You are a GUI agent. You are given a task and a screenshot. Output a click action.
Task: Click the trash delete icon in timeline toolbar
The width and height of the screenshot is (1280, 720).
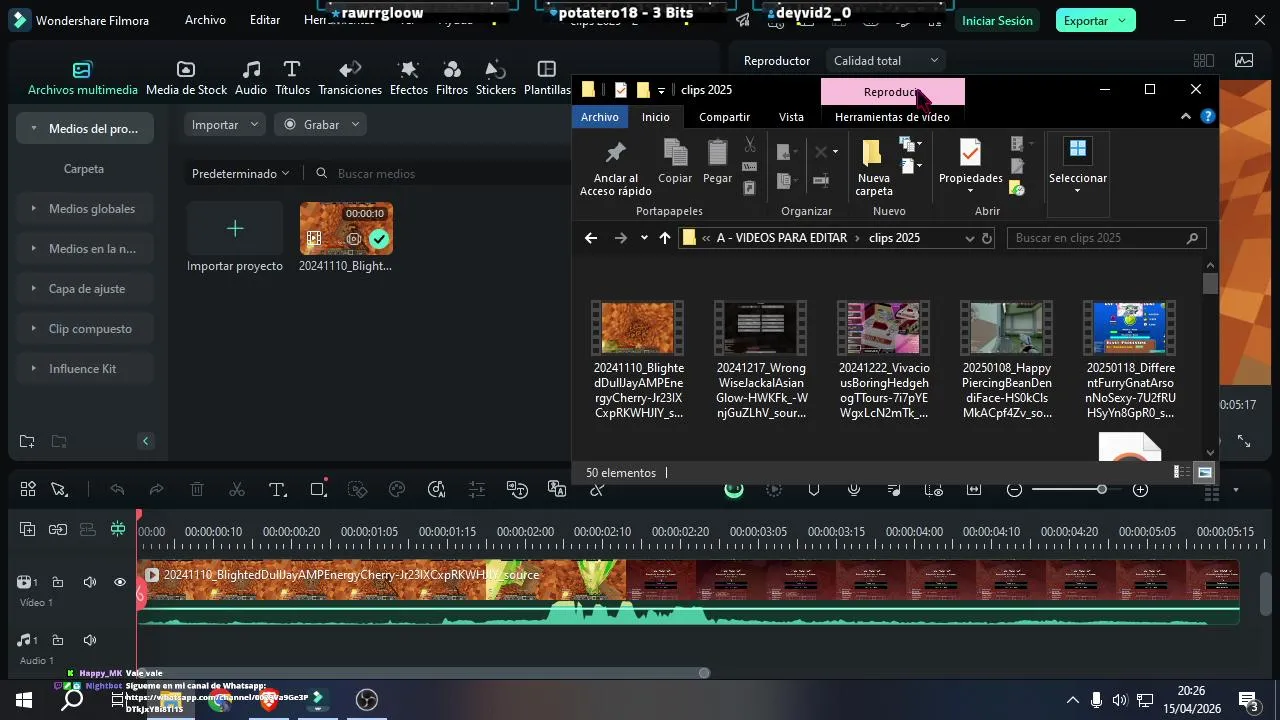197,490
